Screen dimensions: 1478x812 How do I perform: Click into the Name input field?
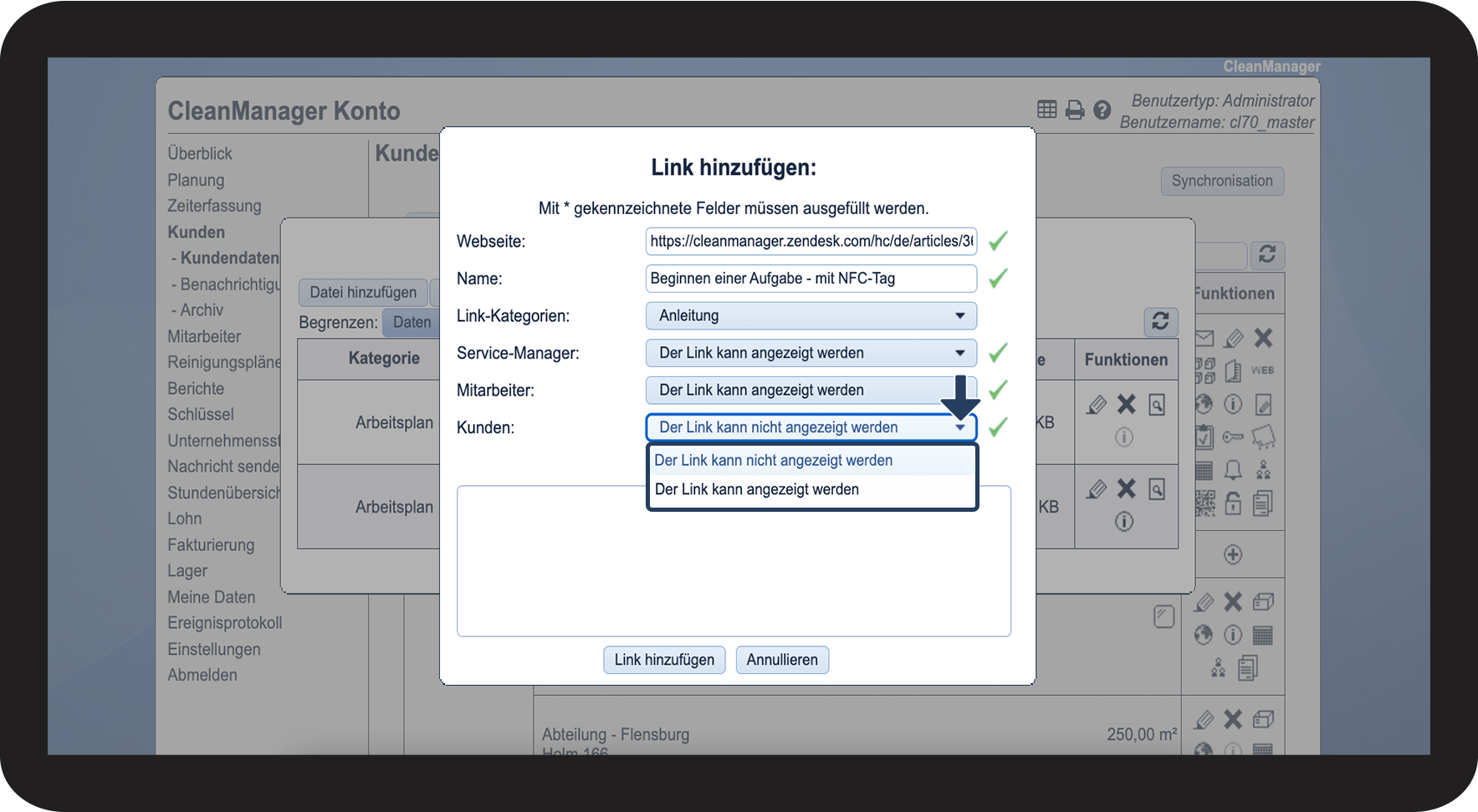[811, 278]
